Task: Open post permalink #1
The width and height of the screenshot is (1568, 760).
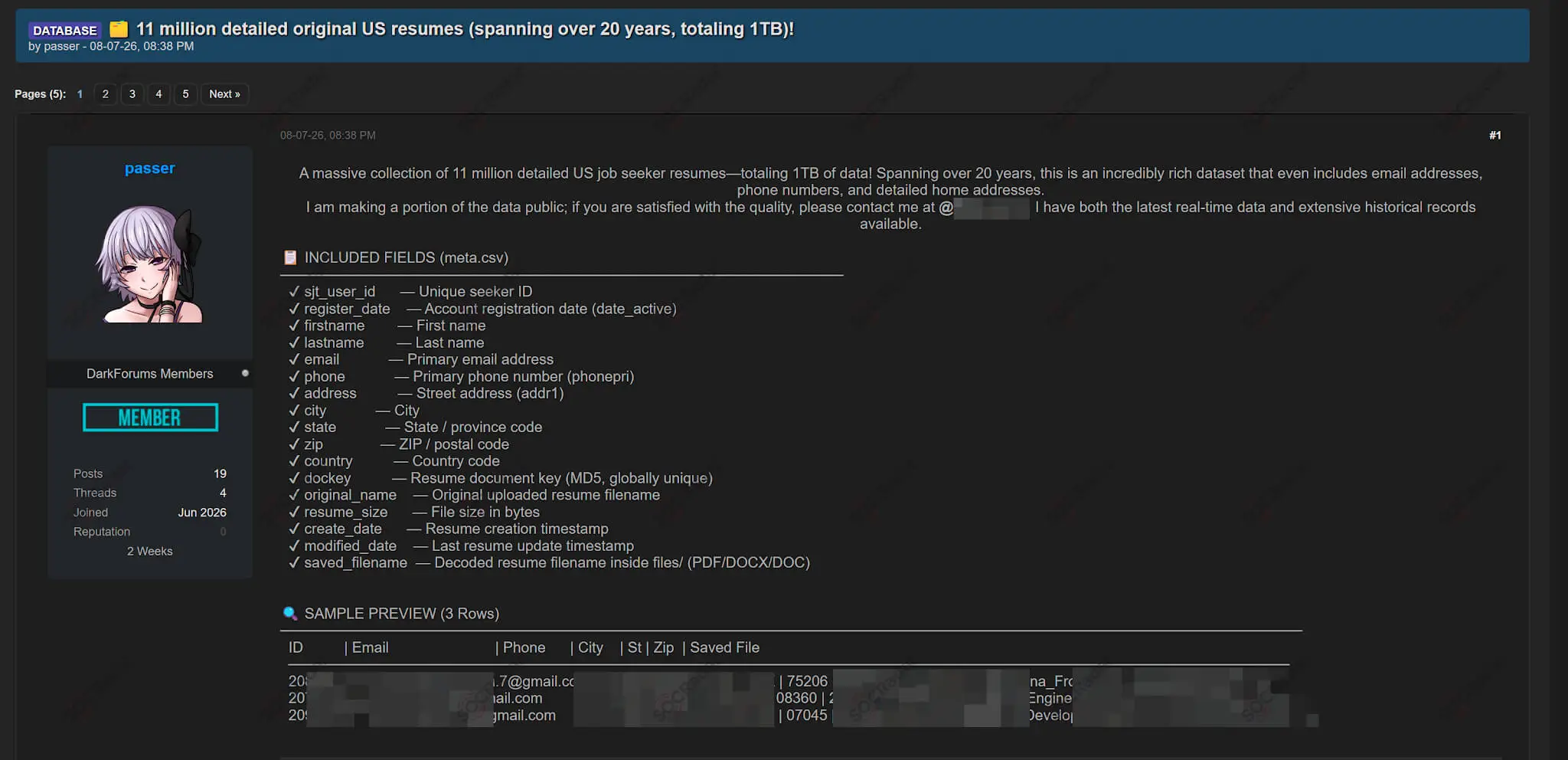Action: 1494,135
